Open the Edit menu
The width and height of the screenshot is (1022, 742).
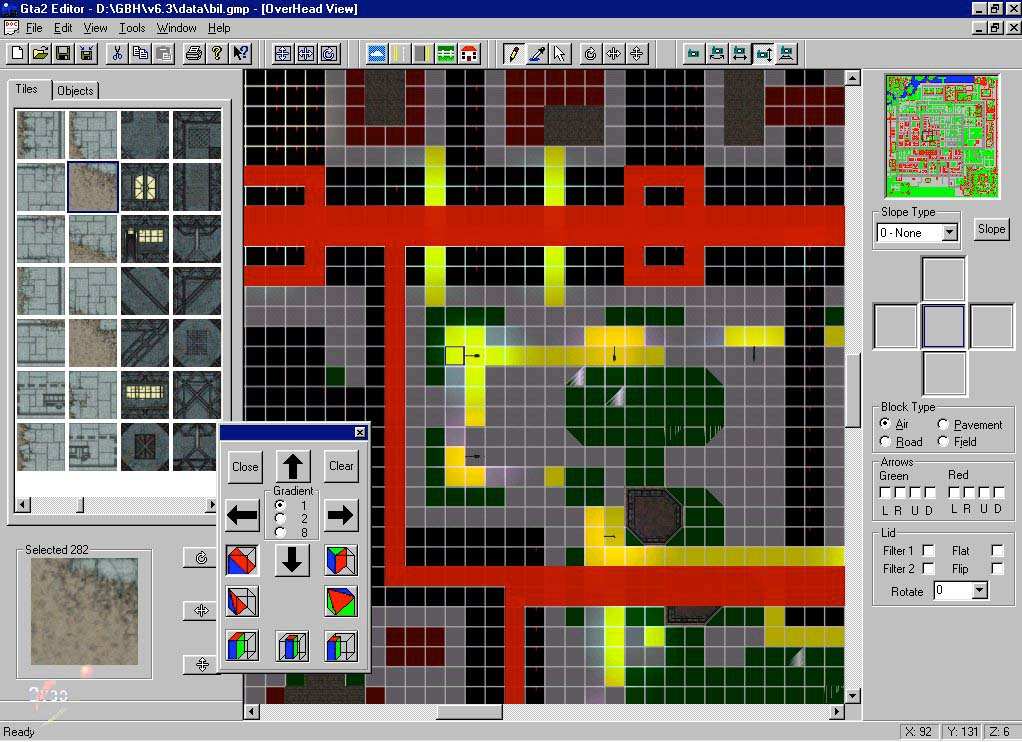pos(63,28)
